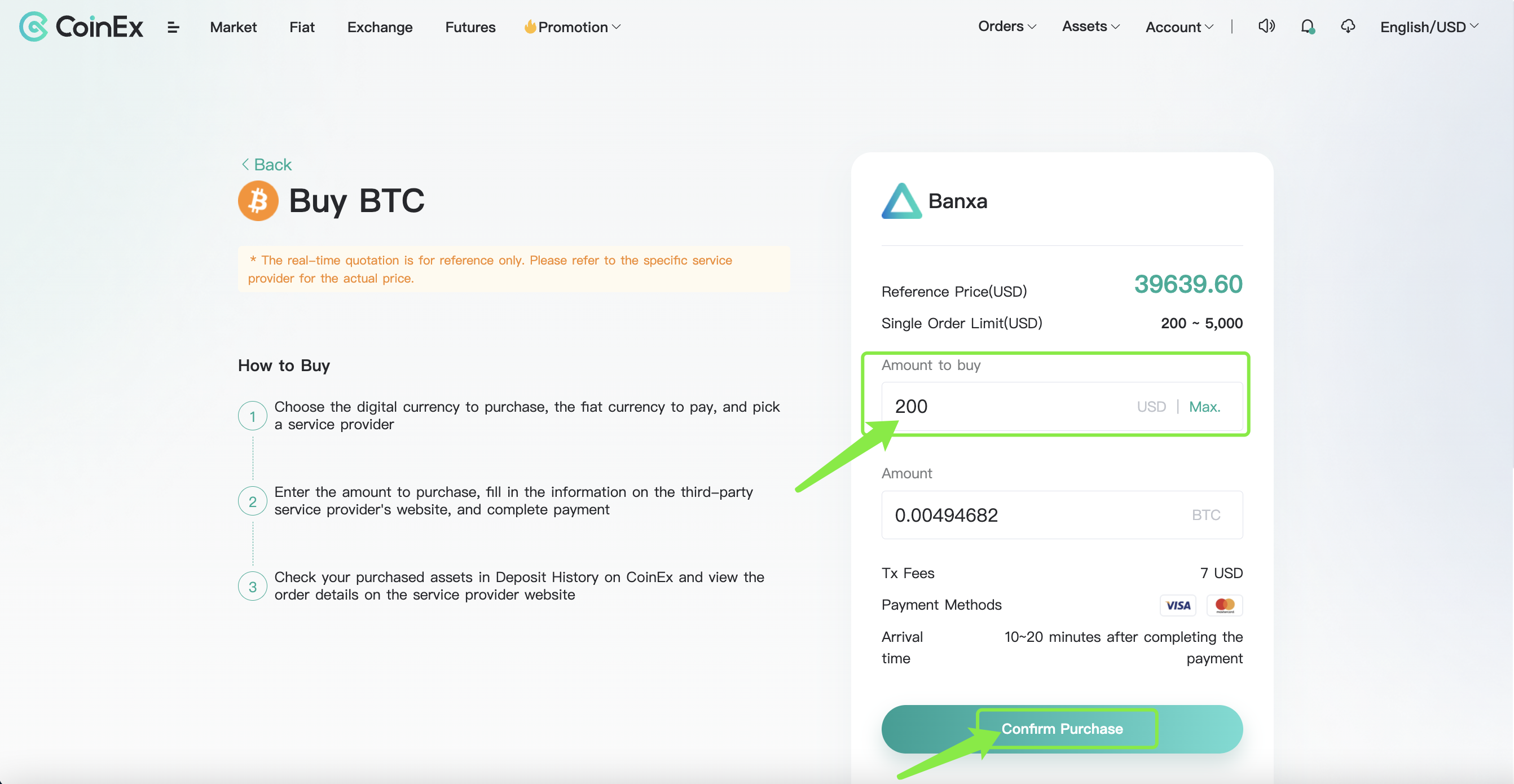The width and height of the screenshot is (1514, 784).
Task: Click step 1 circle in How to Buy
Action: coord(253,416)
